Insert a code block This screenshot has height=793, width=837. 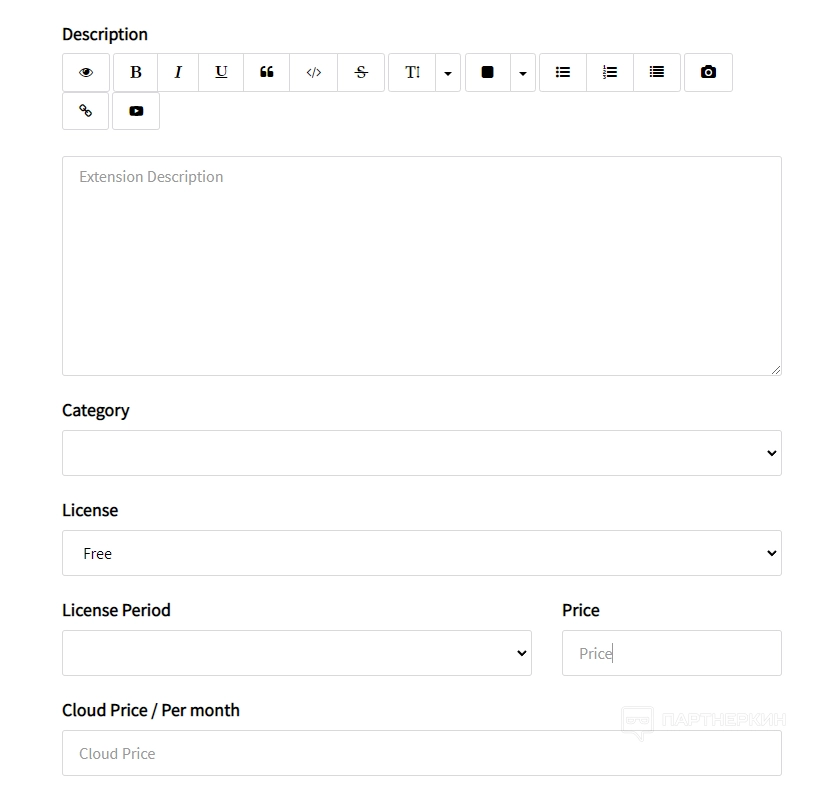click(x=314, y=73)
